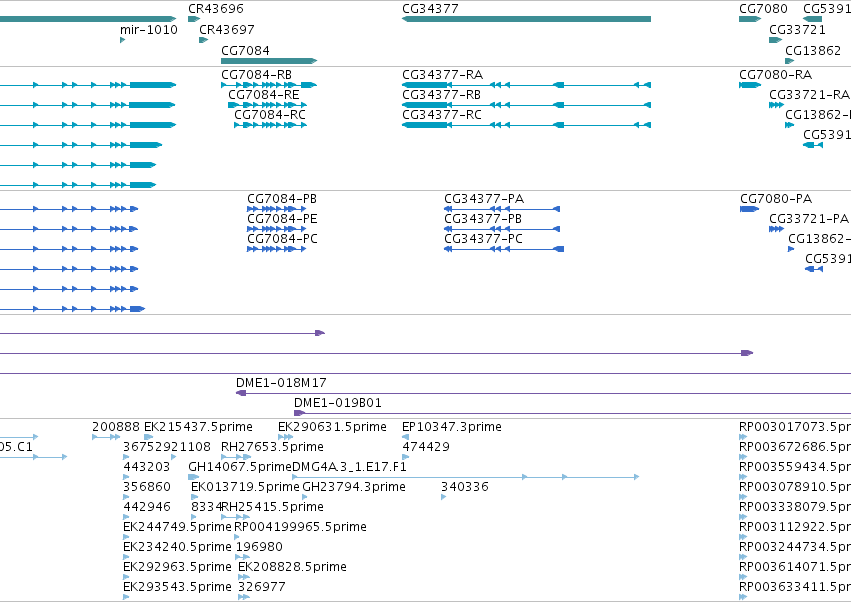
Task: Select the 356860 EST label
Action: 147,487
